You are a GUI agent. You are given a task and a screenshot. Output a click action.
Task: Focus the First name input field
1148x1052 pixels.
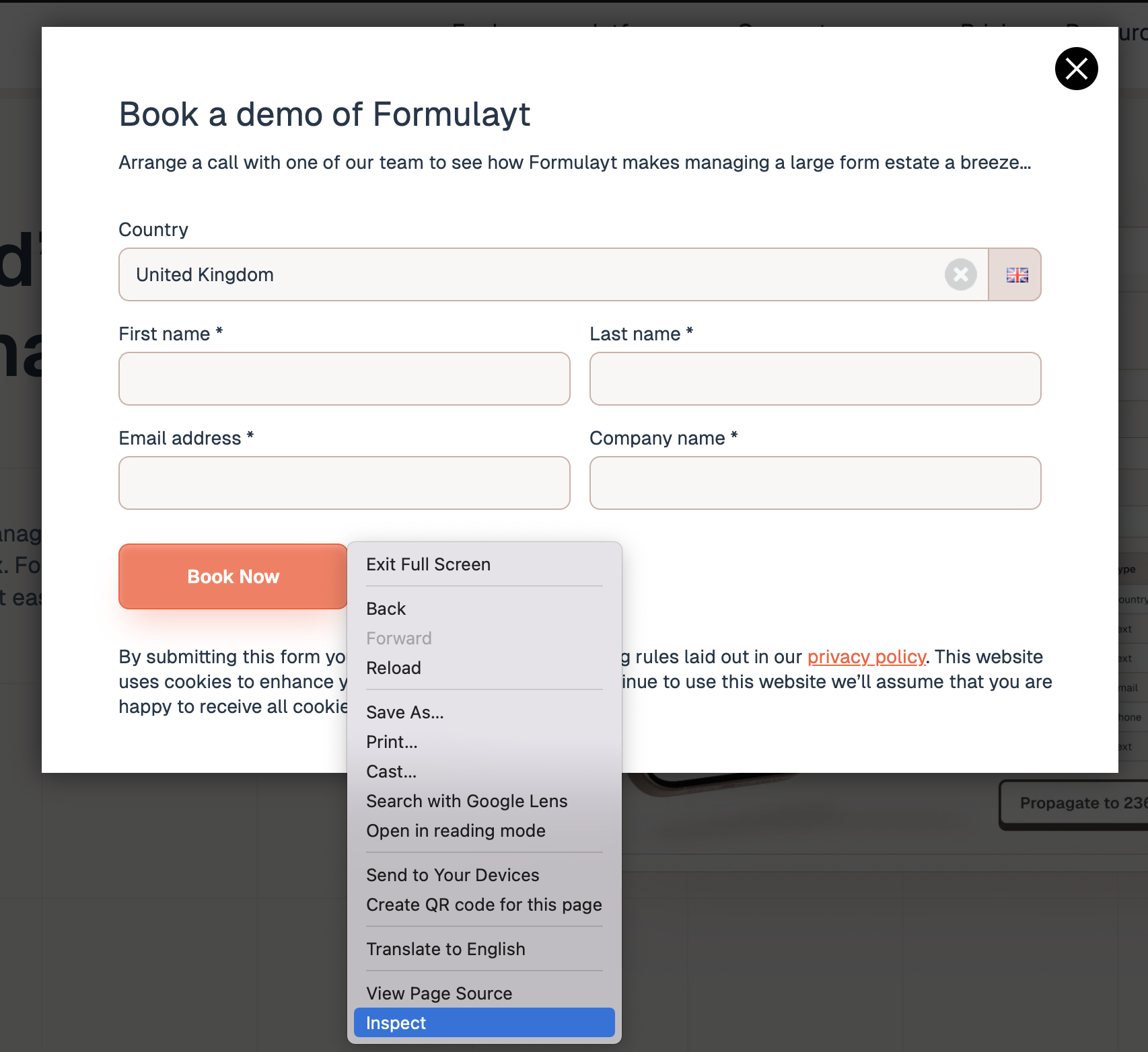(x=345, y=379)
